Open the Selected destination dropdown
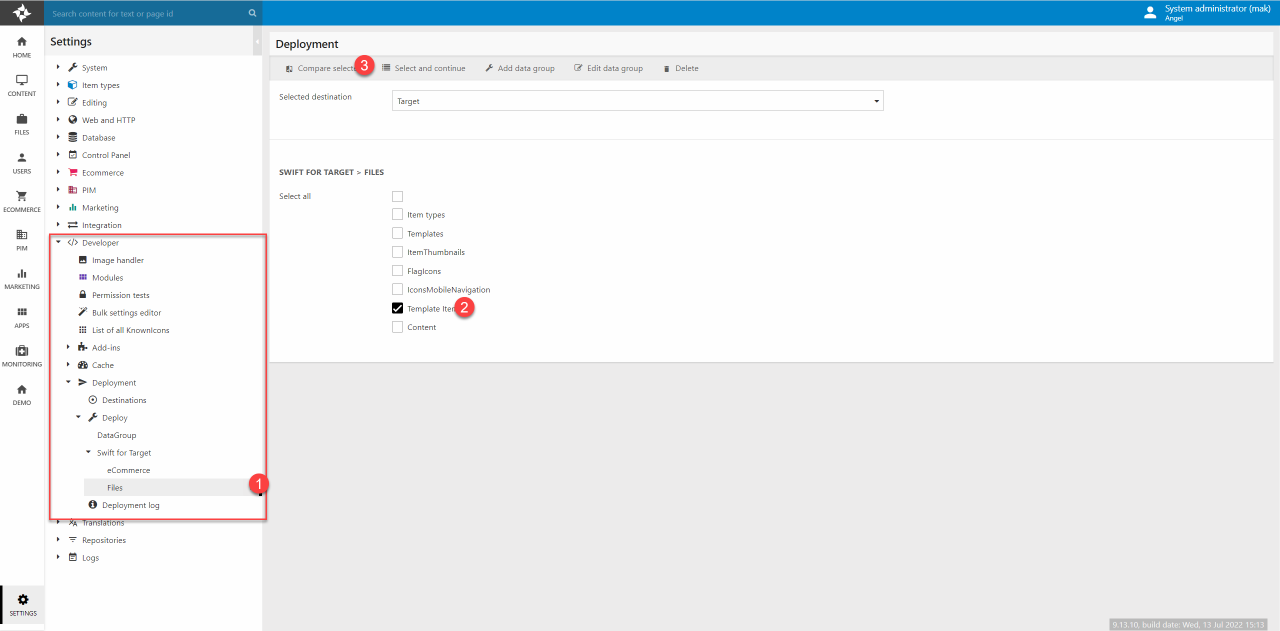Screen dimensions: 1280x631 click(x=637, y=101)
